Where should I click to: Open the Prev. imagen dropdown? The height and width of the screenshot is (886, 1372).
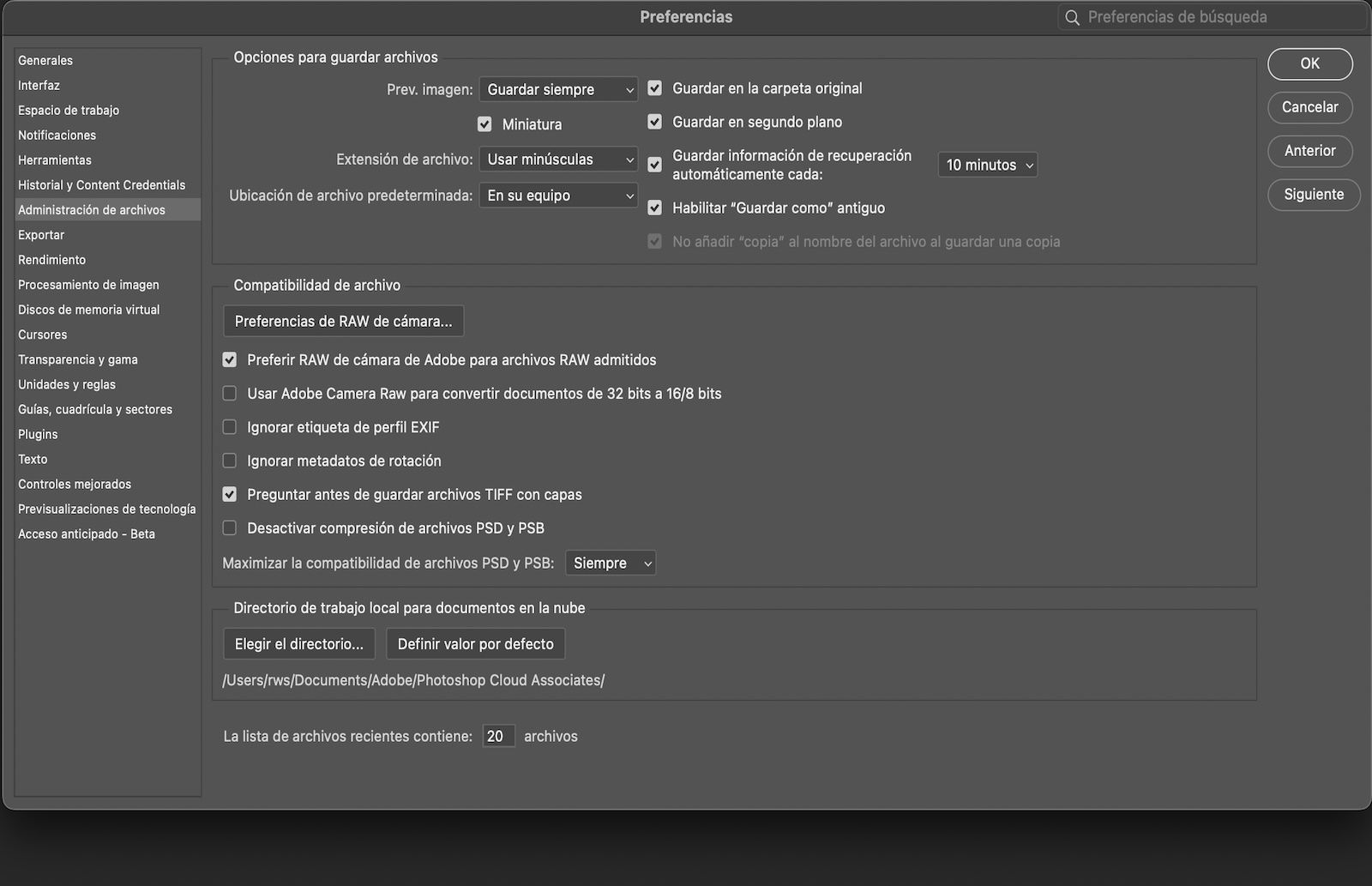[558, 89]
